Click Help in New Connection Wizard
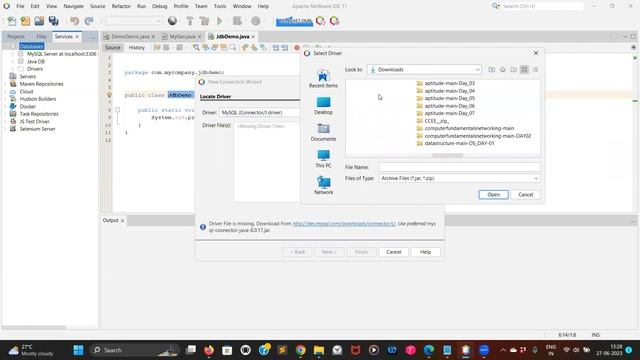Screen dimensions: 640x360 click(x=425, y=252)
